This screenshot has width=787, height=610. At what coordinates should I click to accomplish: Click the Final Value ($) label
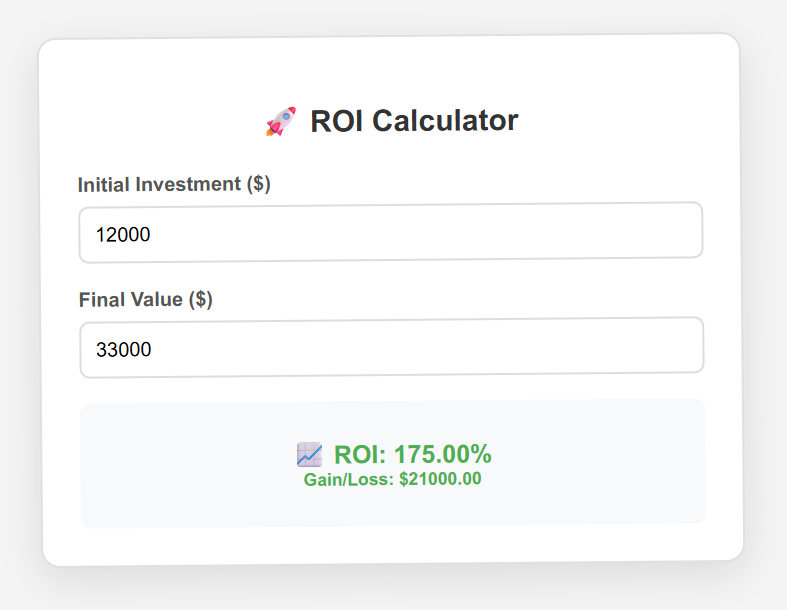tap(146, 299)
